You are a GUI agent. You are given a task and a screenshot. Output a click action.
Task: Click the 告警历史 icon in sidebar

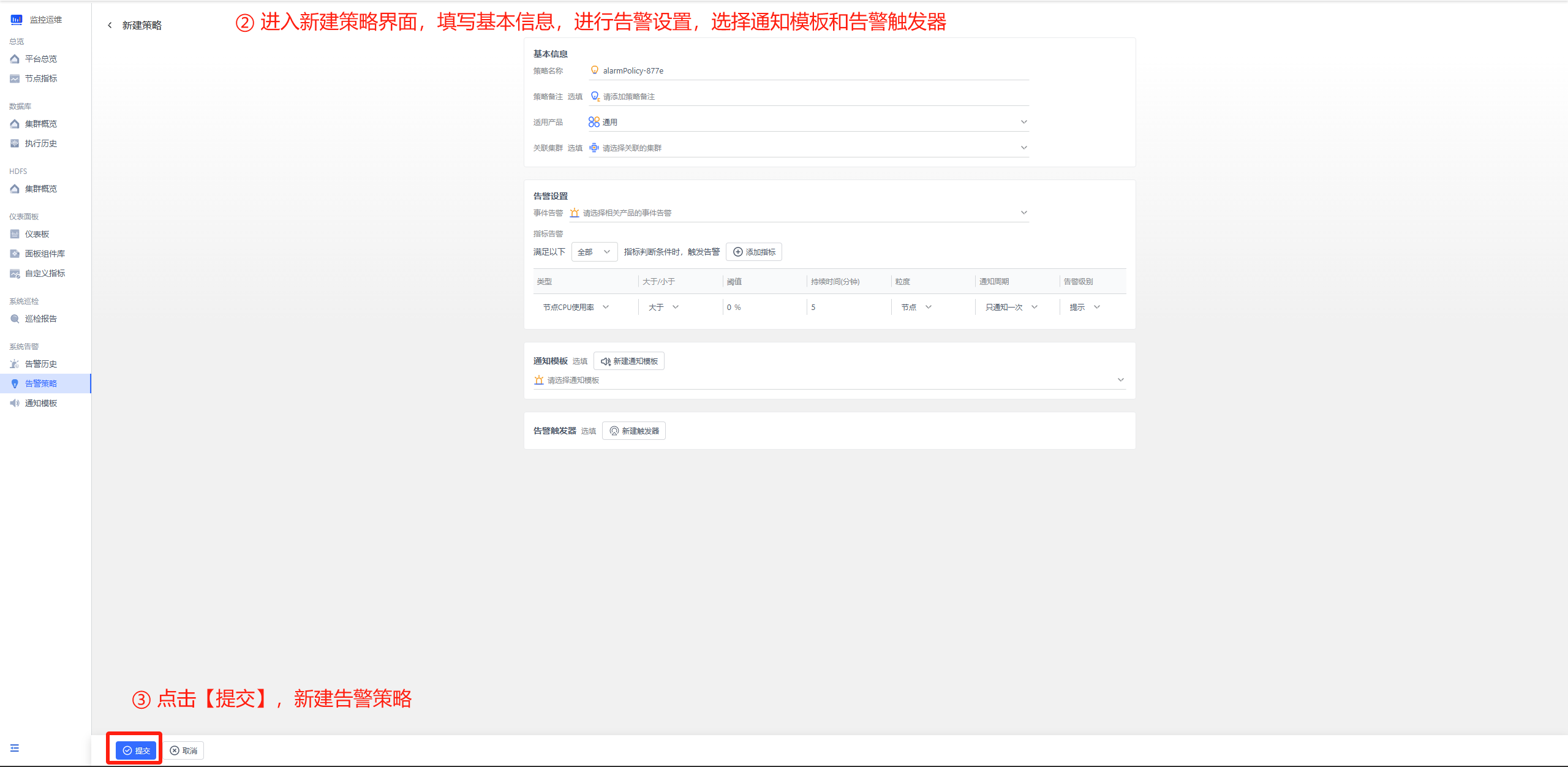(x=15, y=364)
